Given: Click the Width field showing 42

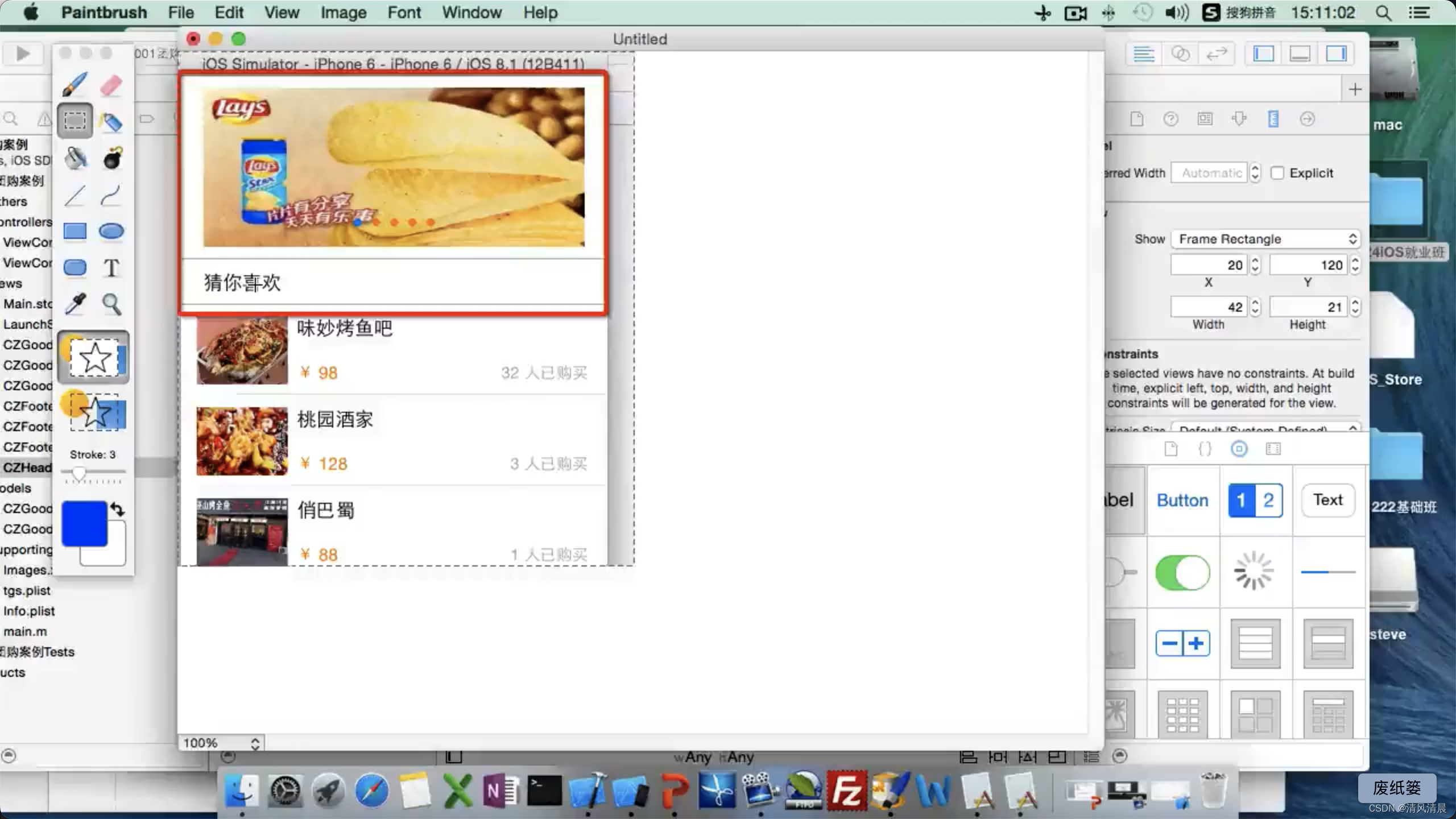Looking at the screenshot, I should pyautogui.click(x=1210, y=307).
